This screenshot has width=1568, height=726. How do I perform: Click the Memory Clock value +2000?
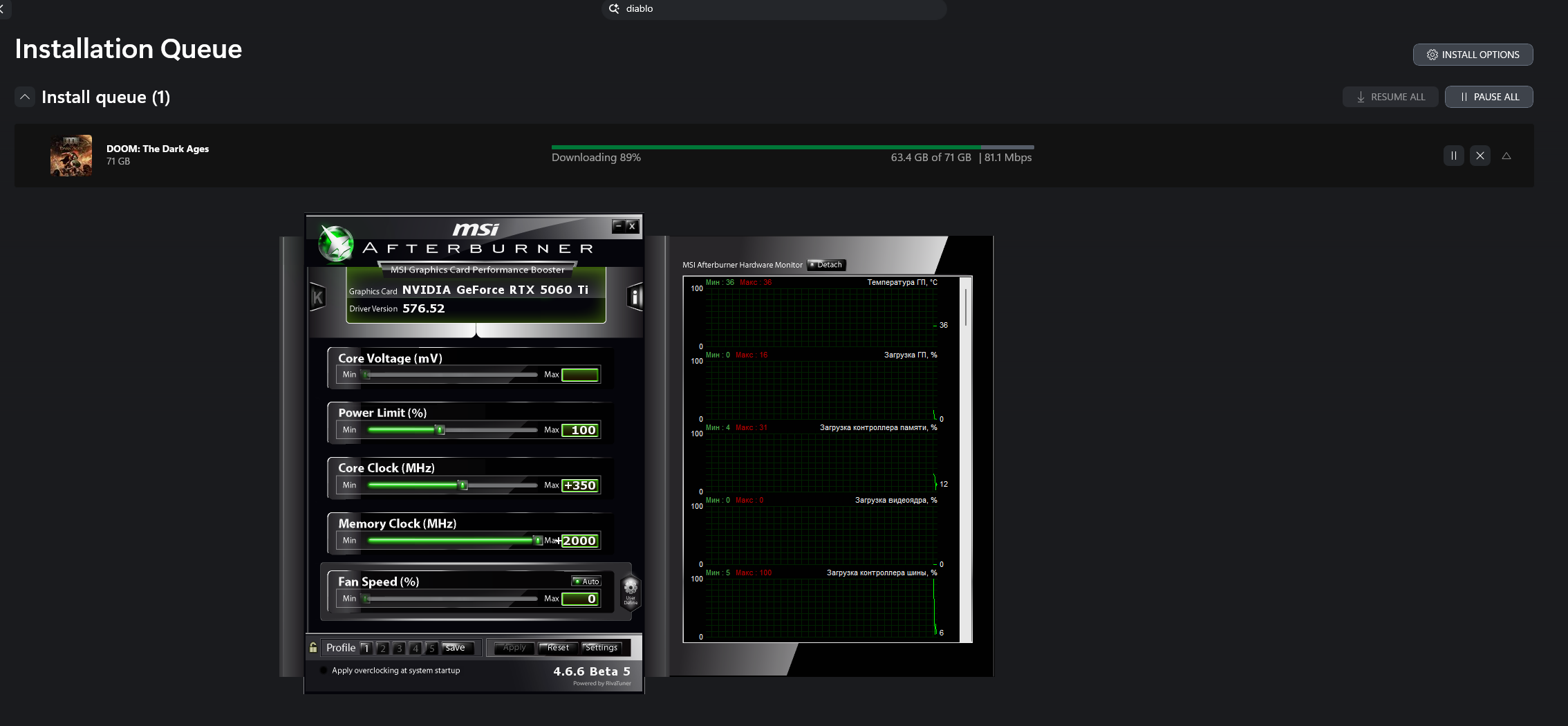pyautogui.click(x=580, y=541)
